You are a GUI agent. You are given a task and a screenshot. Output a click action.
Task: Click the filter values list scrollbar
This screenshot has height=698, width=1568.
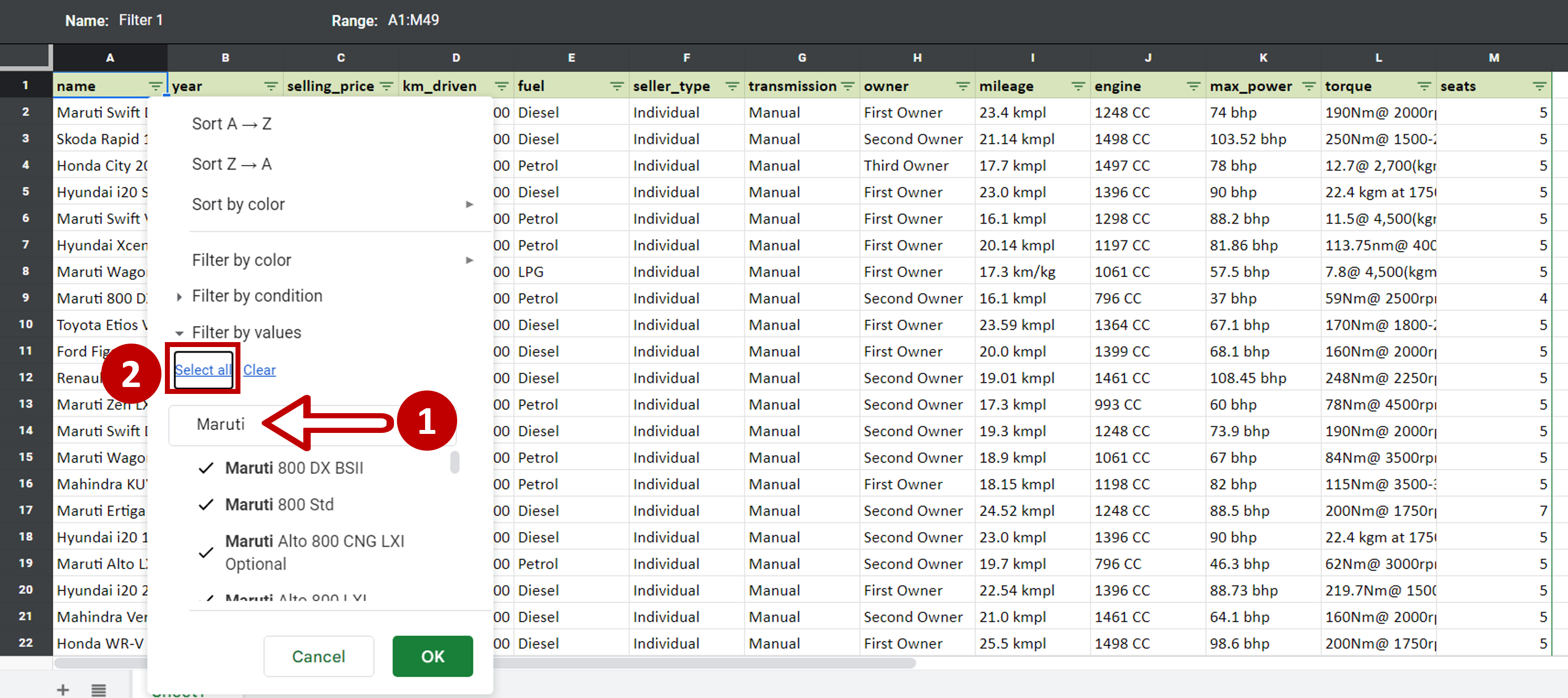454,463
